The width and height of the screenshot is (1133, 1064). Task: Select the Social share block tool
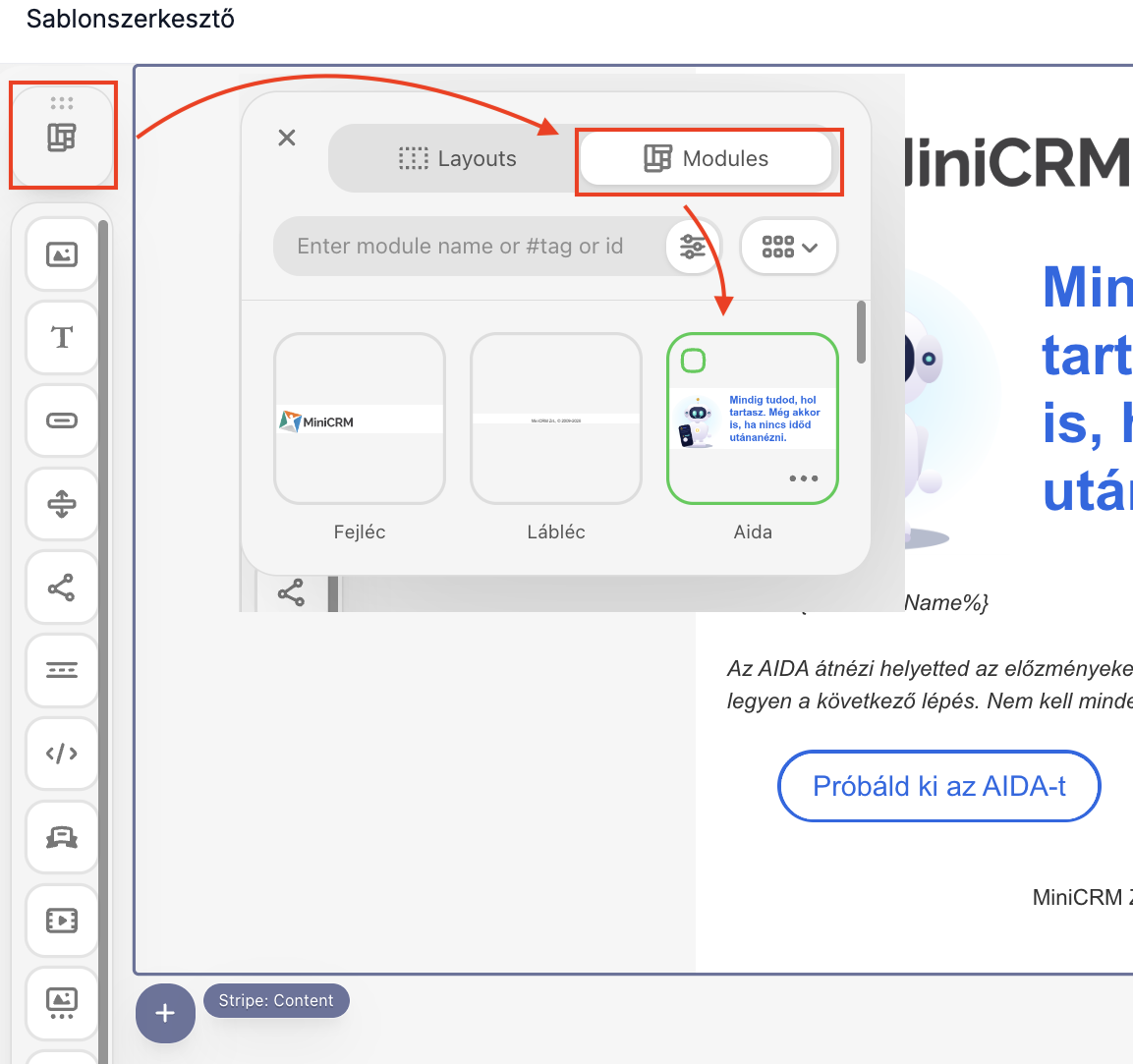pyautogui.click(x=62, y=588)
